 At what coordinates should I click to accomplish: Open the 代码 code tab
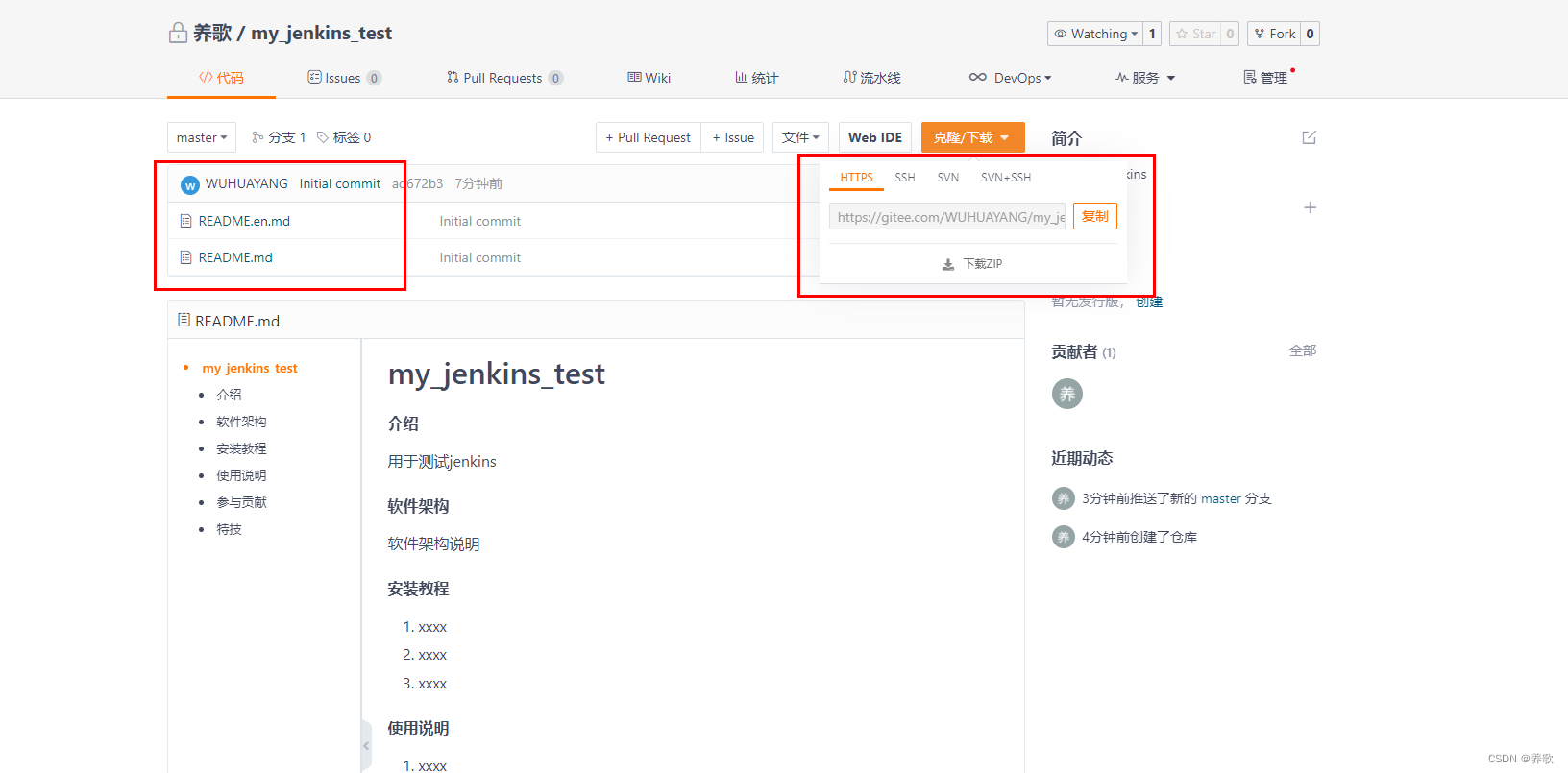coord(221,78)
